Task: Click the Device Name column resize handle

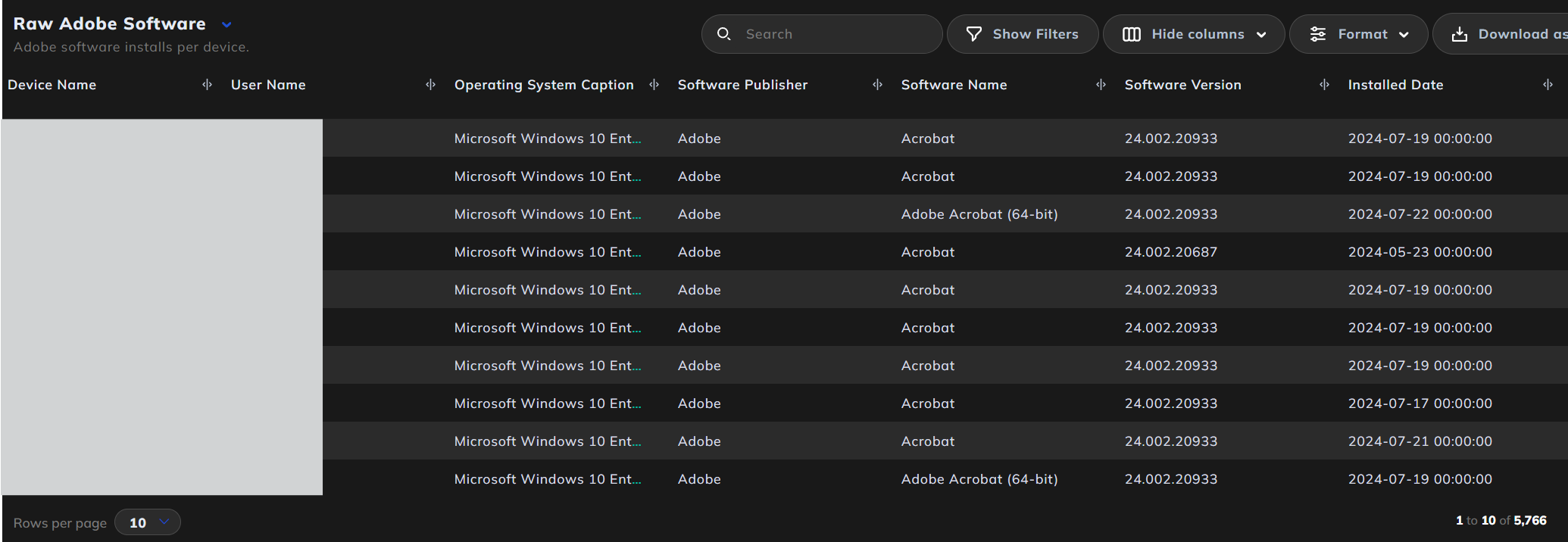Action: coord(207,85)
